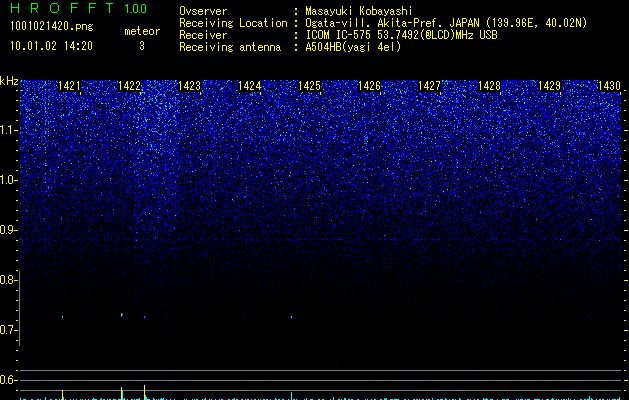Click the 1426 time marker
629x400 pixels.
[x=369, y=86]
